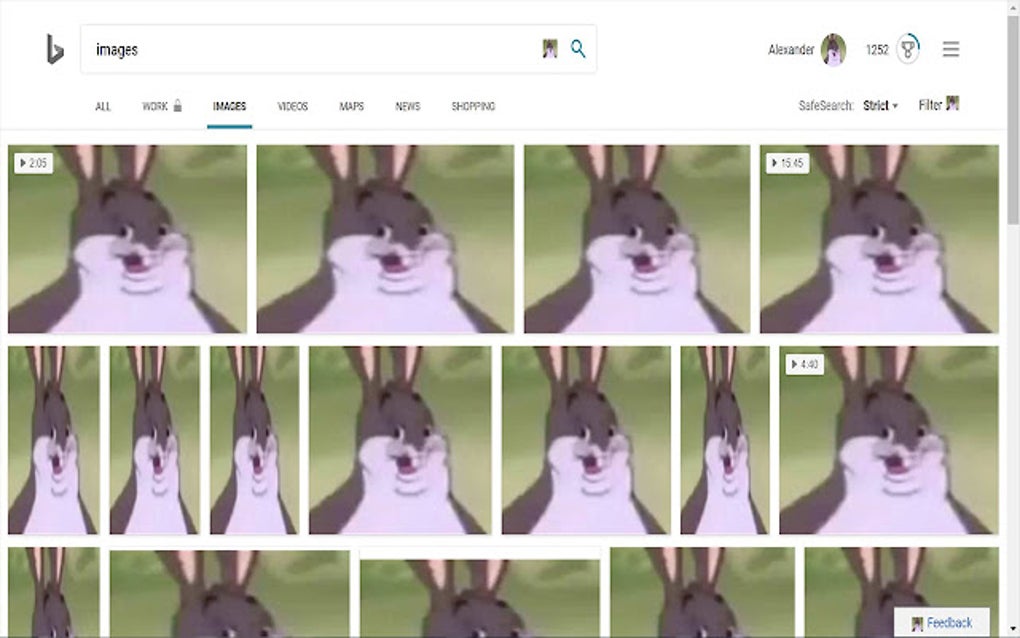The height and width of the screenshot is (638, 1020).
Task: Click the search magnifier icon
Action: pos(577,48)
